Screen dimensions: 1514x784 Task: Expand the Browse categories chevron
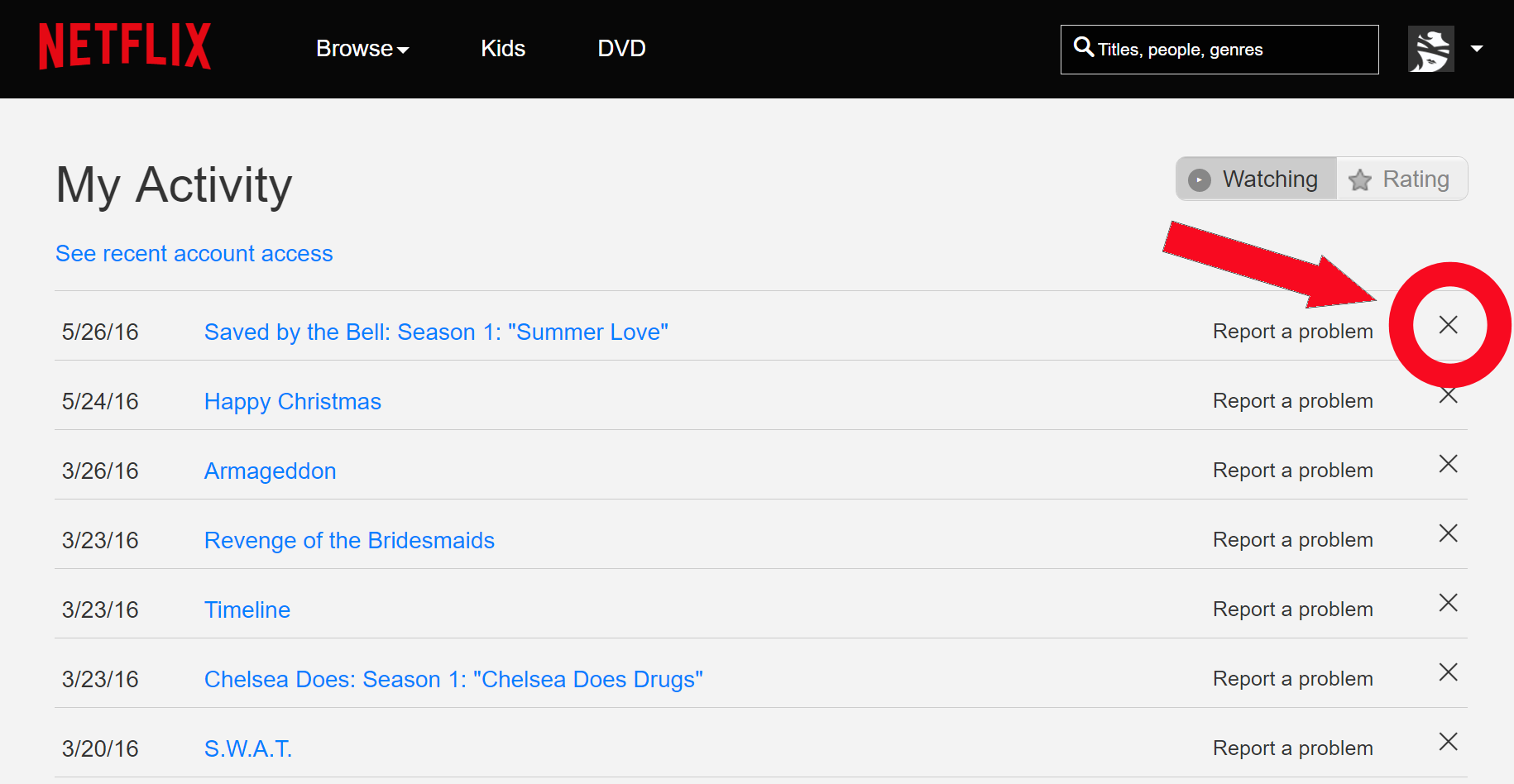(x=403, y=50)
